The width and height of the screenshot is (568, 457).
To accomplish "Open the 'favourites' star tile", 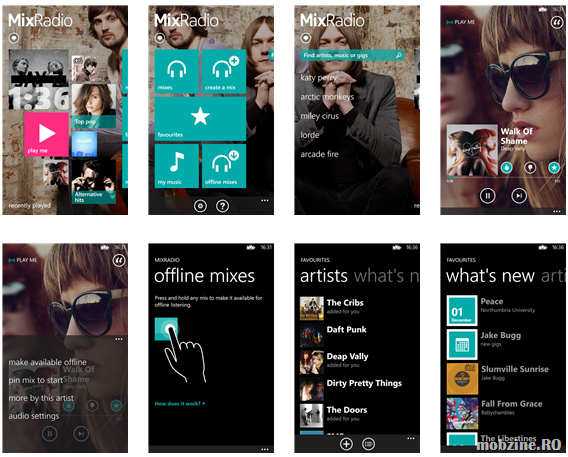I will coord(200,118).
